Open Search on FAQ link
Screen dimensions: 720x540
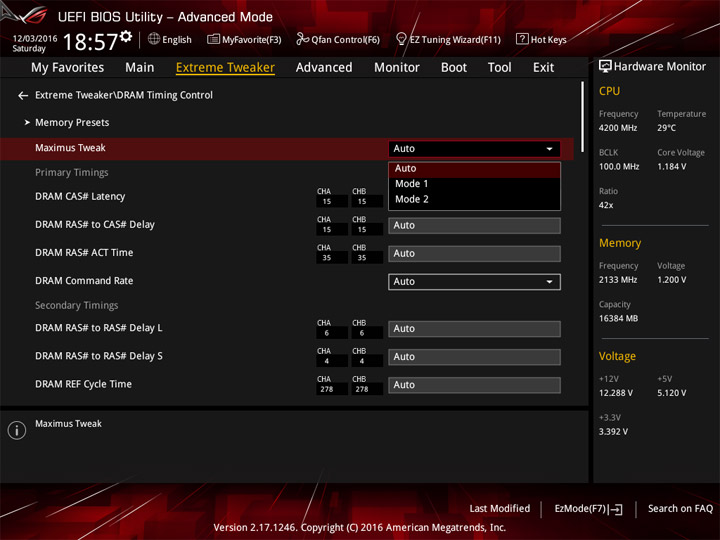(x=680, y=508)
